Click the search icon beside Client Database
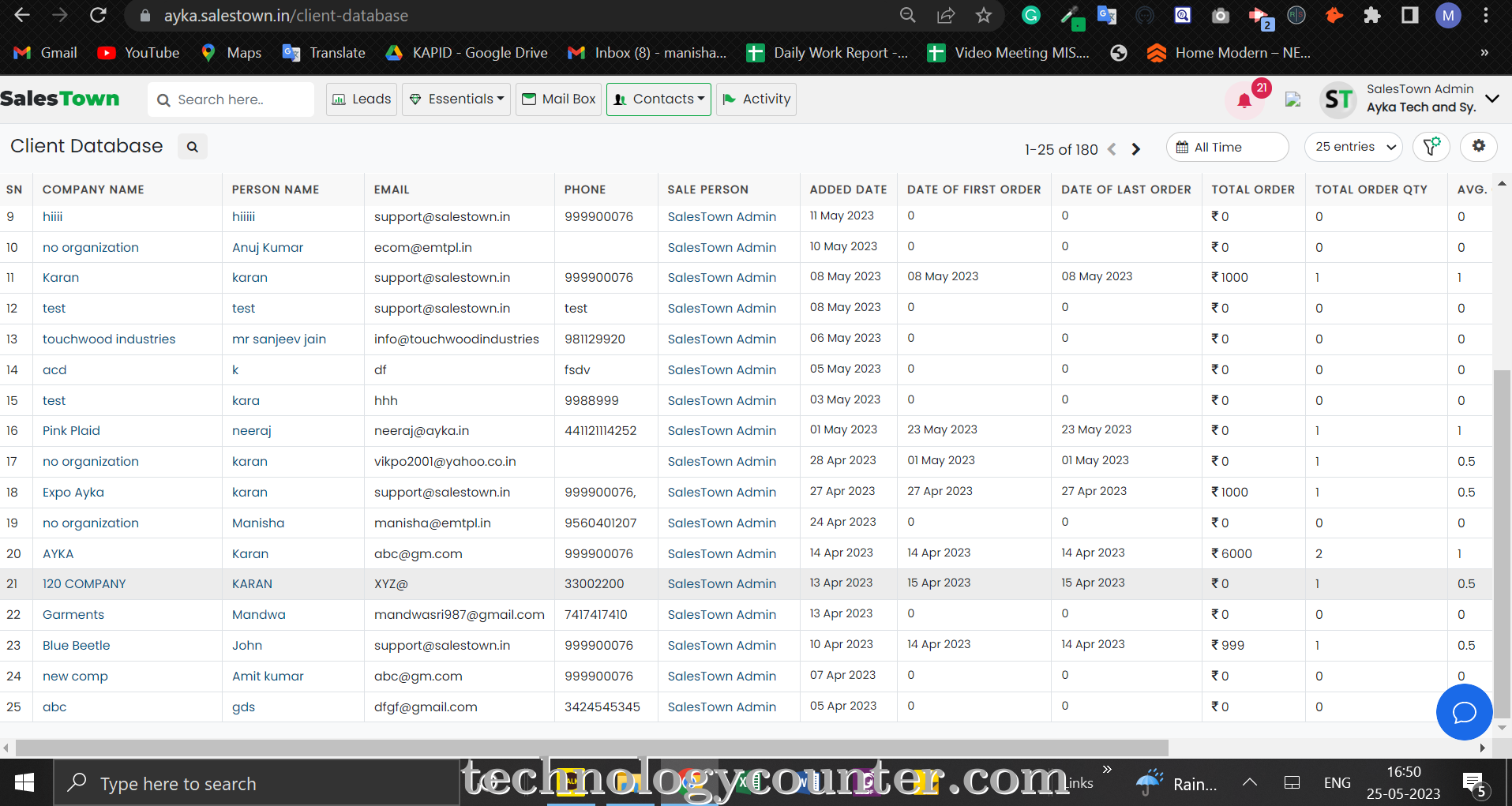 point(193,147)
